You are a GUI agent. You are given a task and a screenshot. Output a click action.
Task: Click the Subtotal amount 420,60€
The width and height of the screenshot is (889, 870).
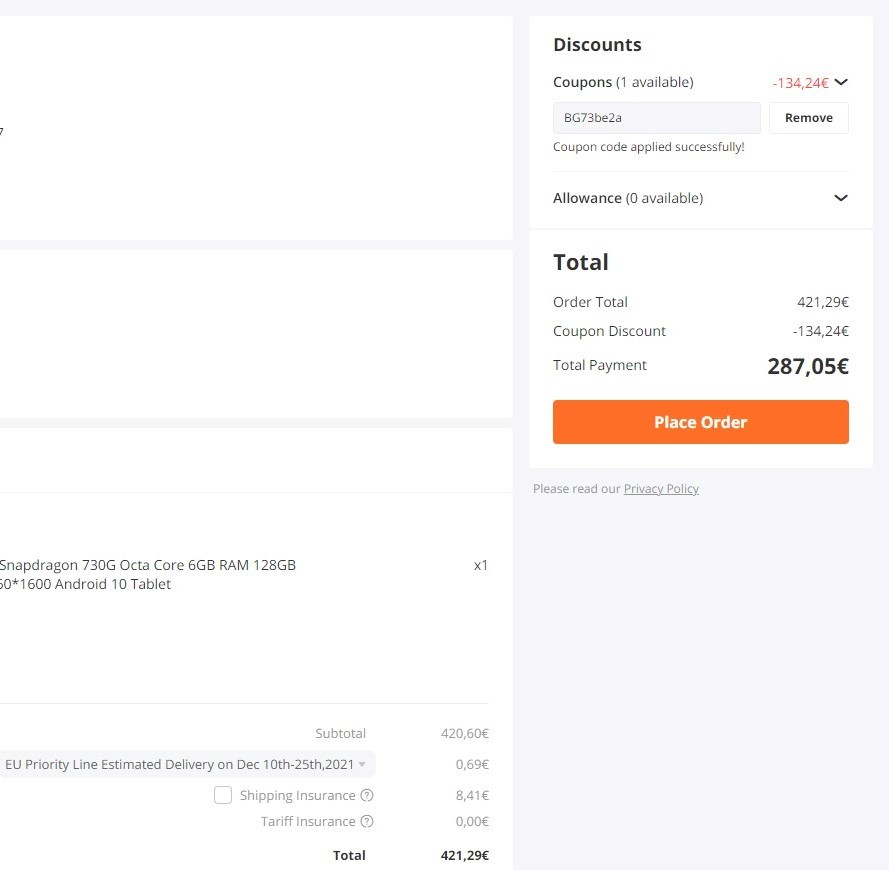click(x=464, y=733)
